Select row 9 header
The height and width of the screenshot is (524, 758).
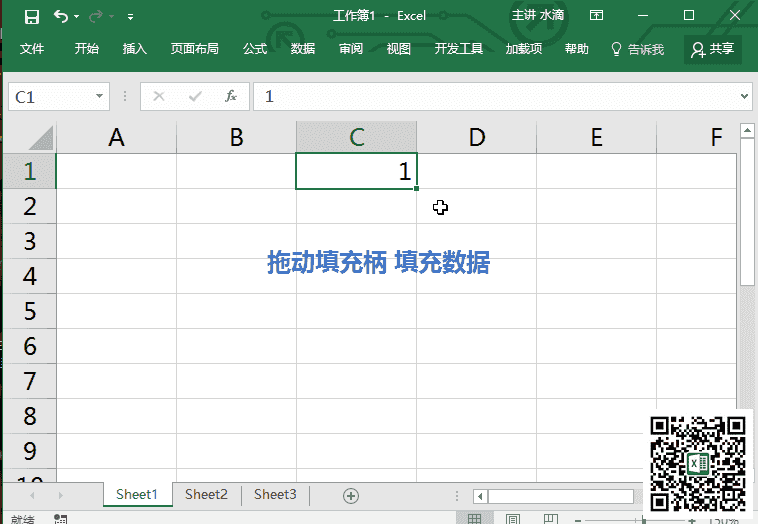30,451
